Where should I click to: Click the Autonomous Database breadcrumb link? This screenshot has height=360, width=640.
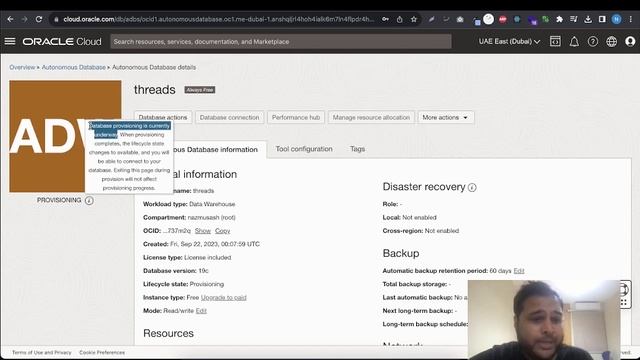tap(73, 67)
